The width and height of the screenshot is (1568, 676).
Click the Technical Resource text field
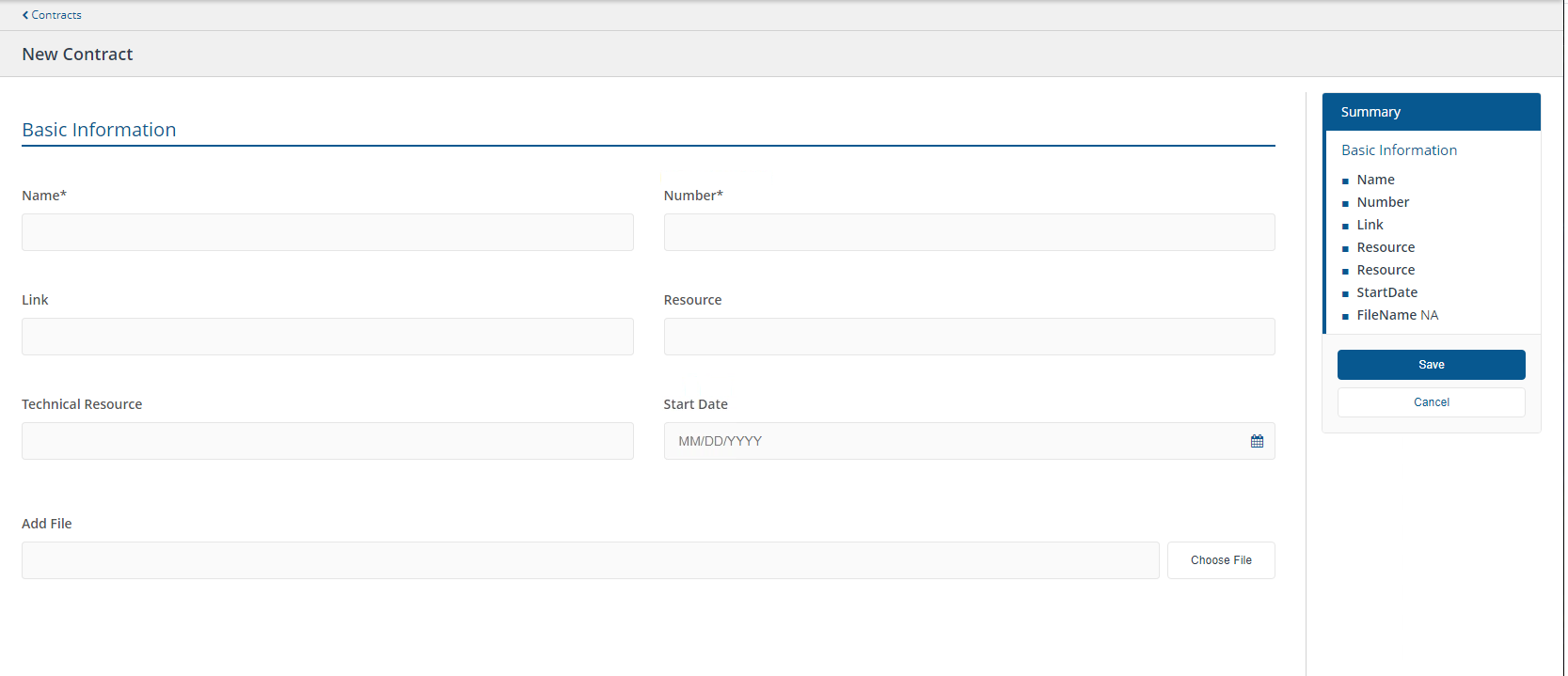327,441
